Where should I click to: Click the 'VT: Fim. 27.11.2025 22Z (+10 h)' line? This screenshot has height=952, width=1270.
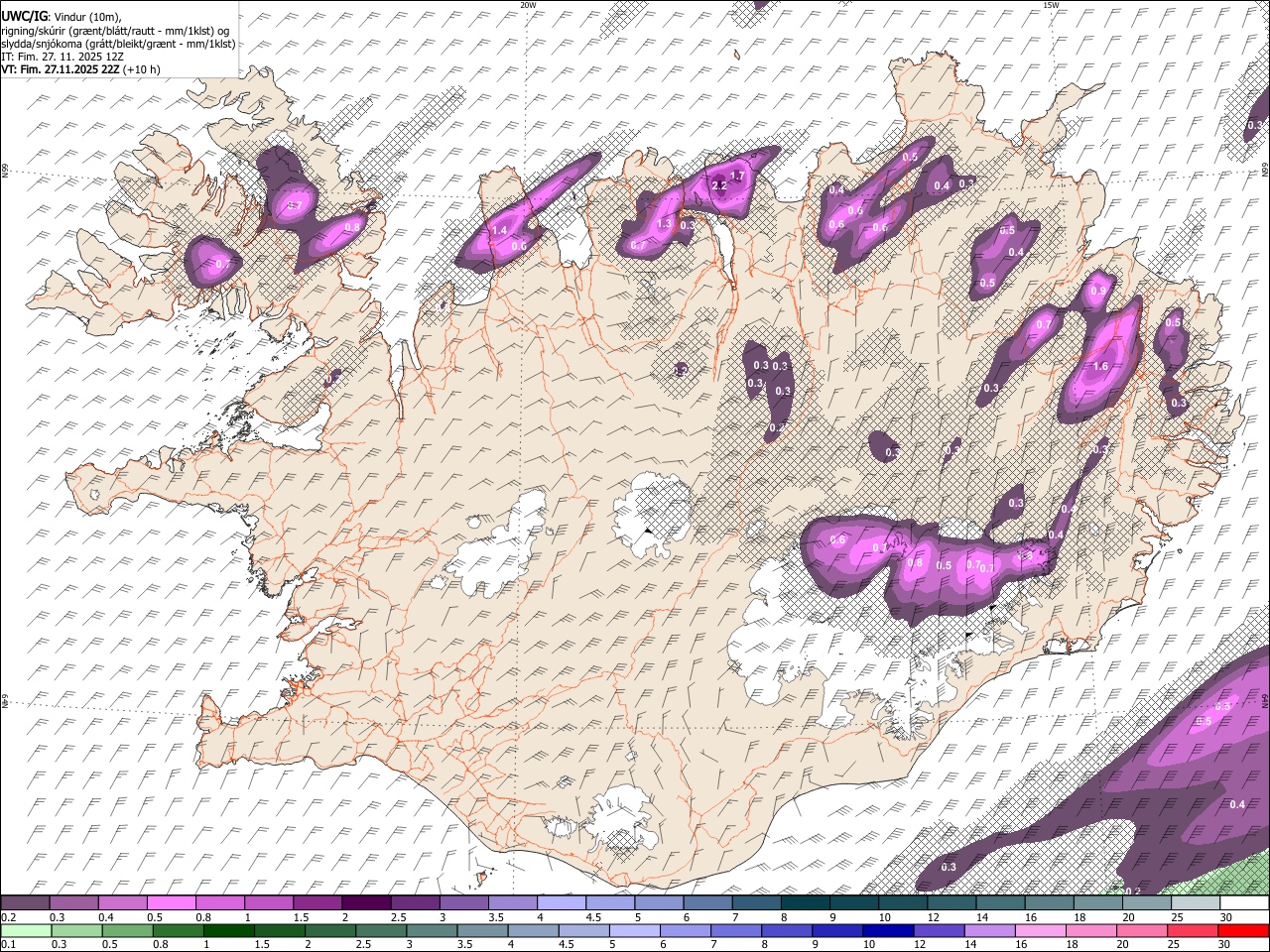80,69
